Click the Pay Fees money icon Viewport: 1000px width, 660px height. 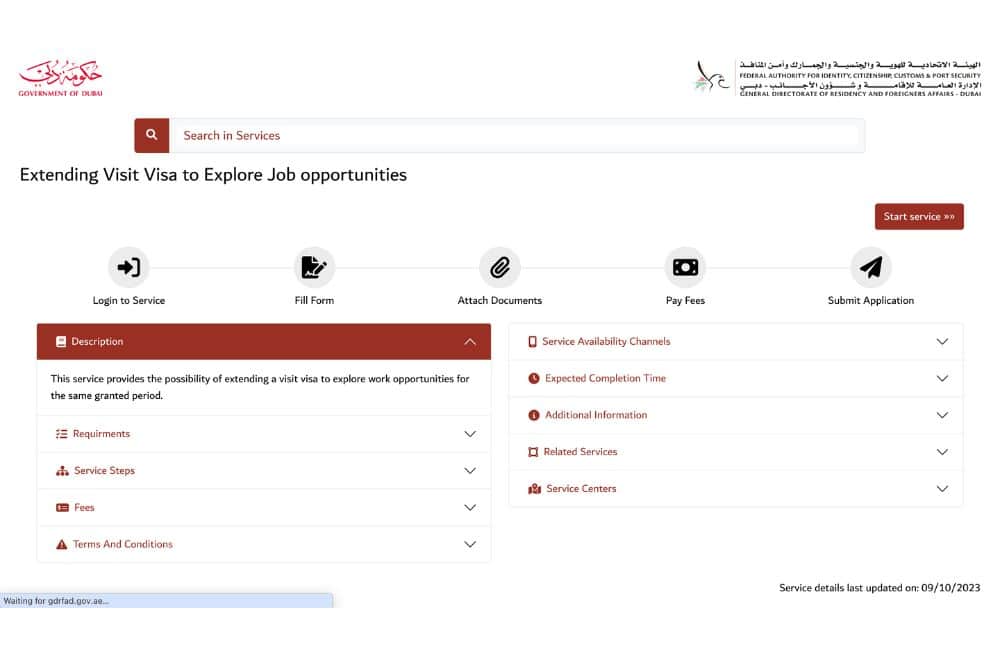[x=685, y=266]
